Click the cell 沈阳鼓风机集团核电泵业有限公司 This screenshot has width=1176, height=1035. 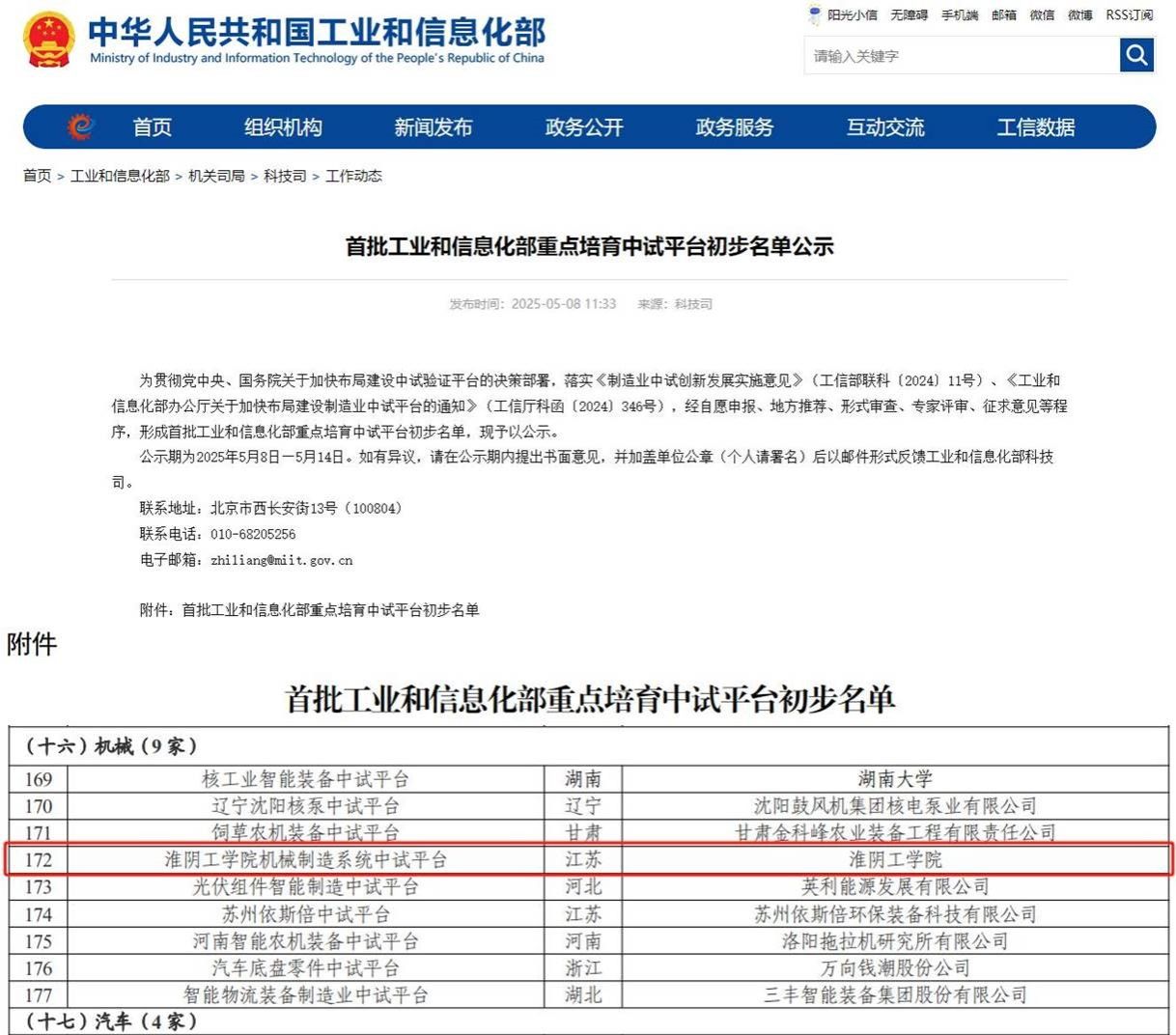tap(895, 806)
